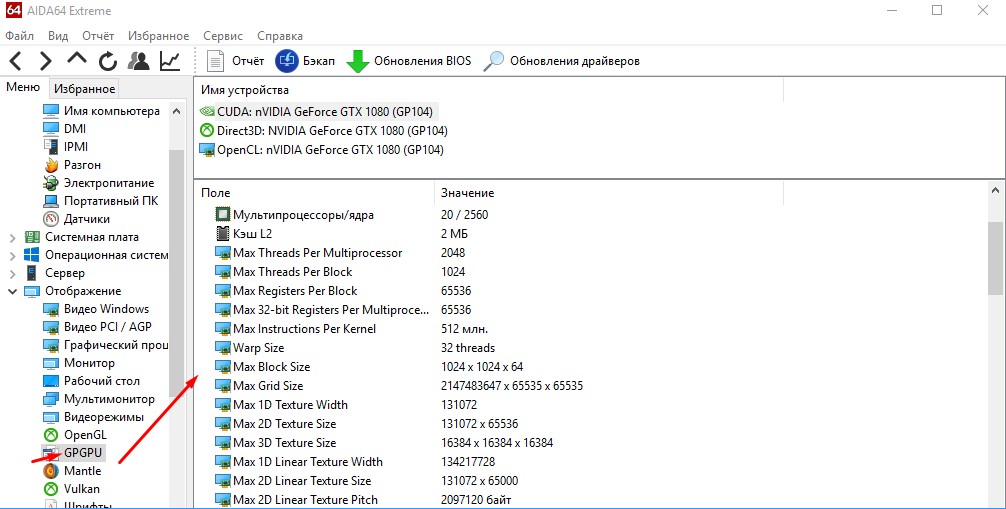Switch to the Избранное sidebar tab
This screenshot has width=1006, height=509.
(x=85, y=89)
